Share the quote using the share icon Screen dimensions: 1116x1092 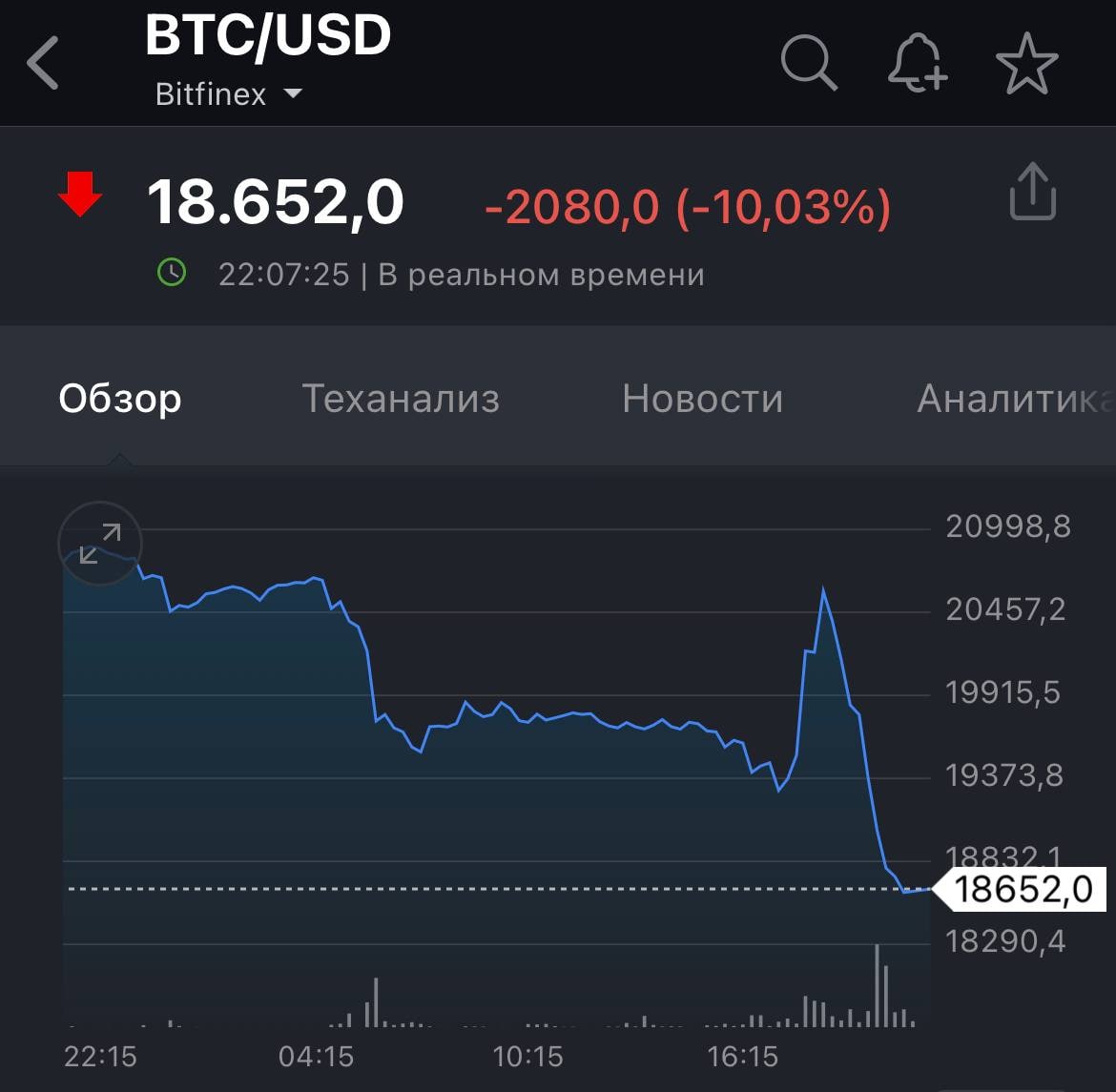[1032, 194]
